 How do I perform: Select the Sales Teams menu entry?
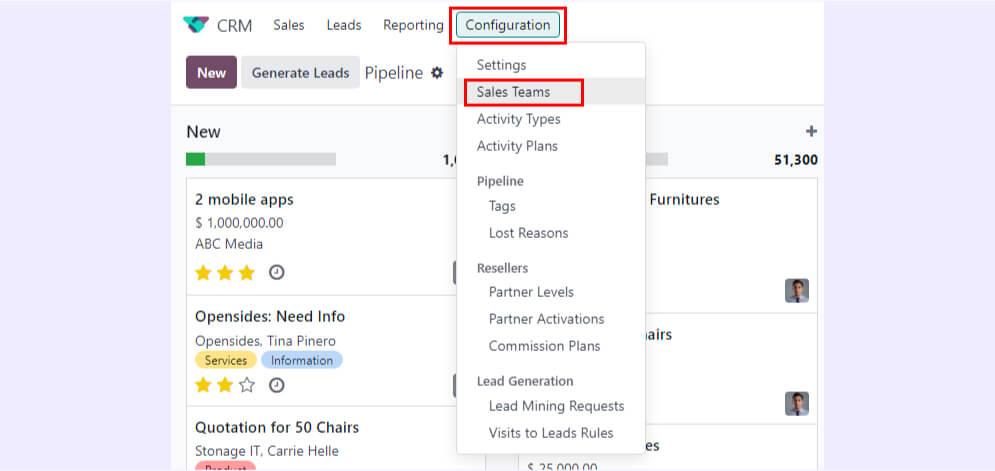[x=513, y=92]
